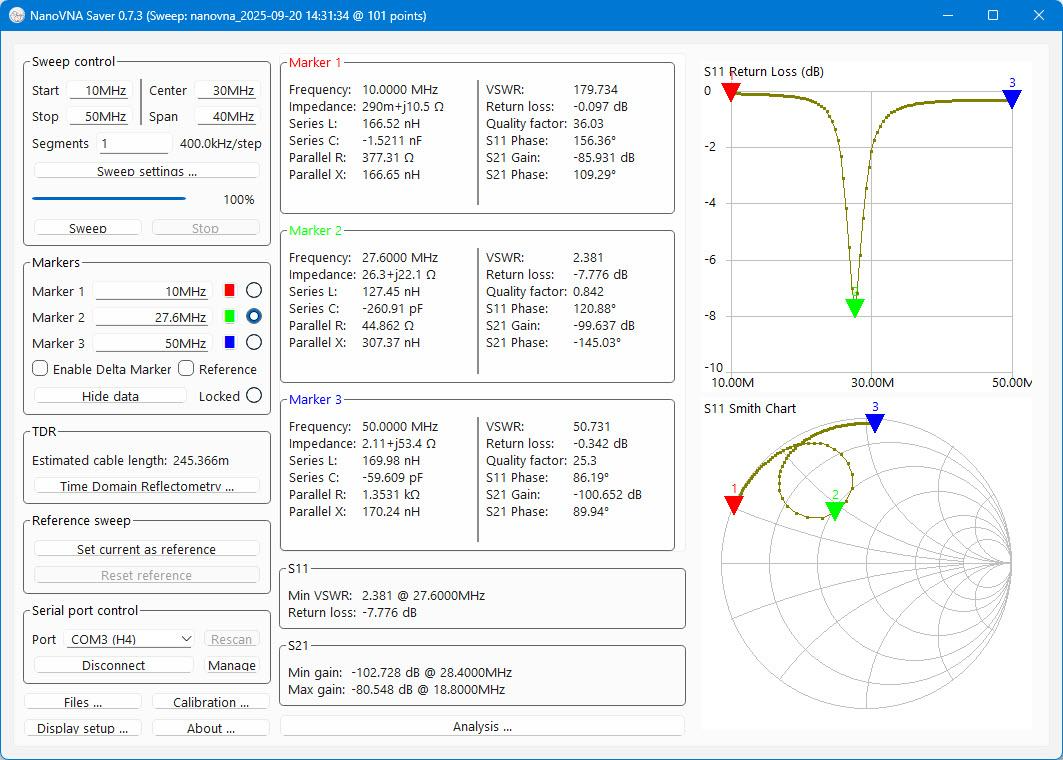Close the NanoVNA Saver window
The image size is (1063, 760).
[x=1039, y=15]
